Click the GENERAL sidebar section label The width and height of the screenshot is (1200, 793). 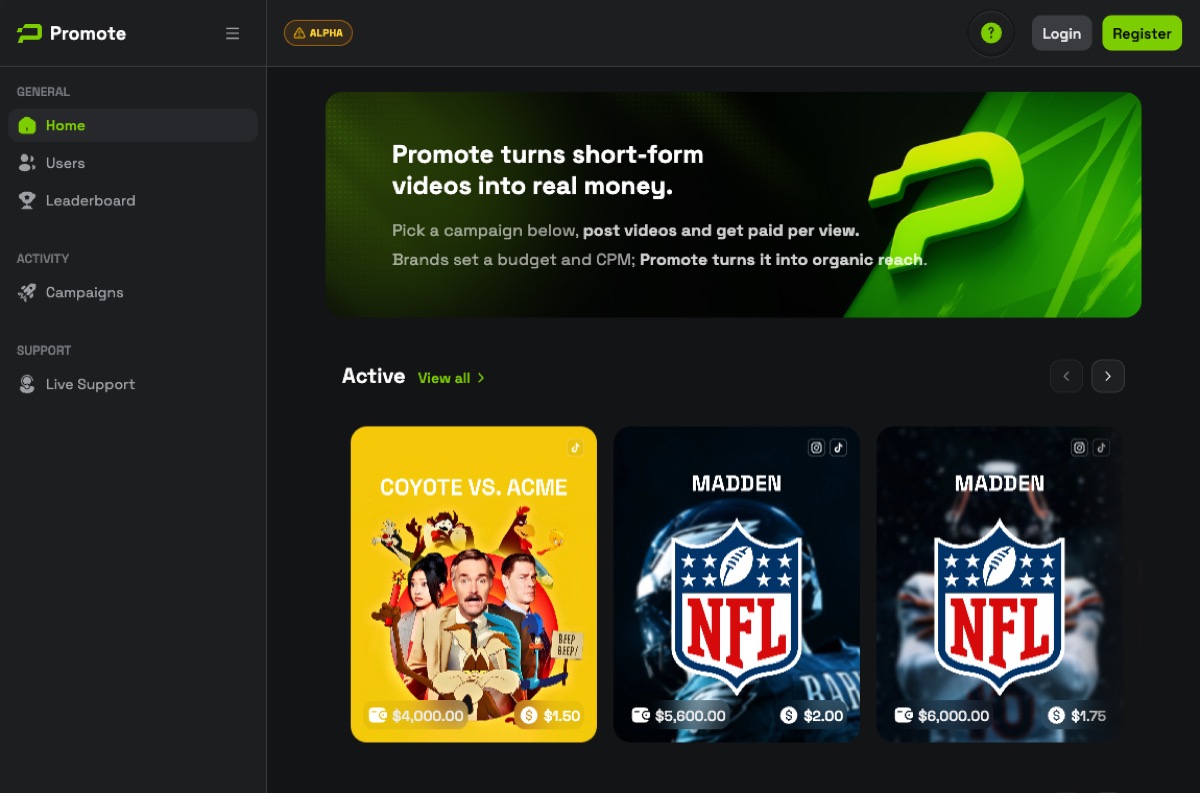[43, 92]
